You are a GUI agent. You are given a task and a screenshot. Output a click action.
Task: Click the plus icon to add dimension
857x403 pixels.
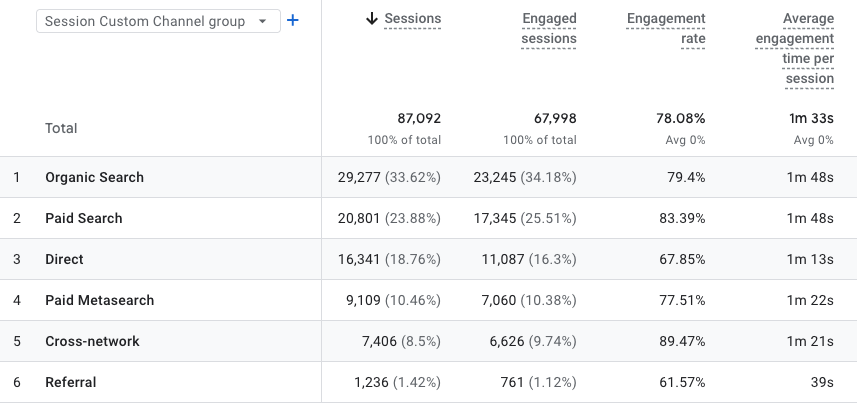click(293, 21)
